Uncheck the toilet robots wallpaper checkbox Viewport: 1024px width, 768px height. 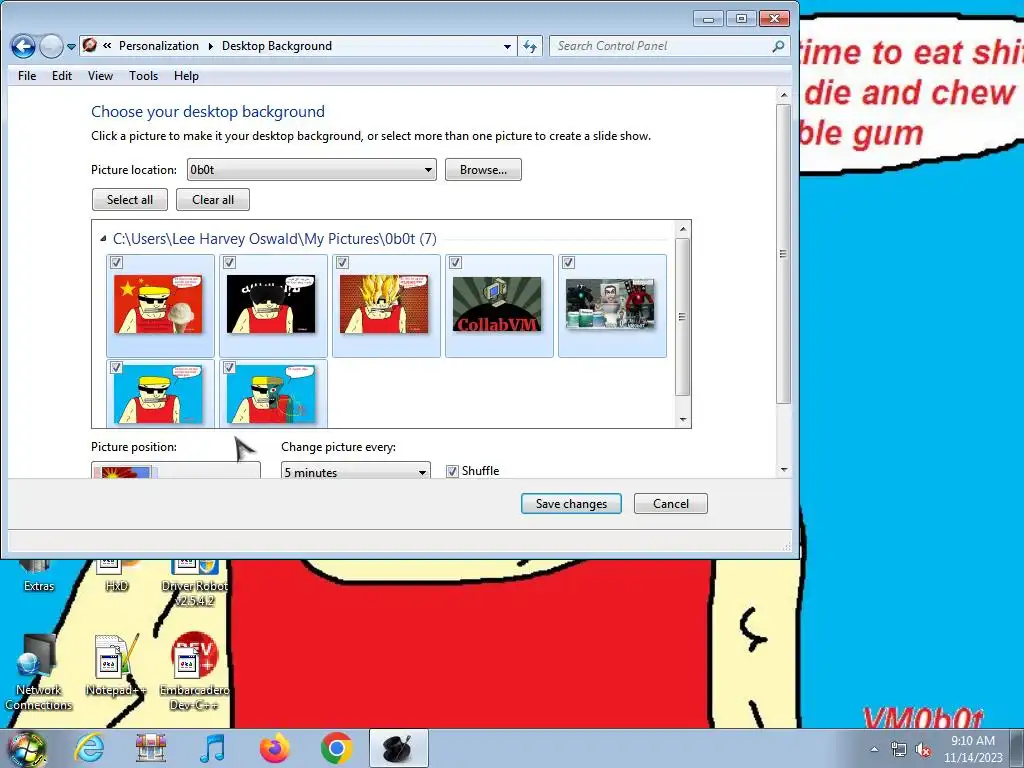[x=568, y=263]
